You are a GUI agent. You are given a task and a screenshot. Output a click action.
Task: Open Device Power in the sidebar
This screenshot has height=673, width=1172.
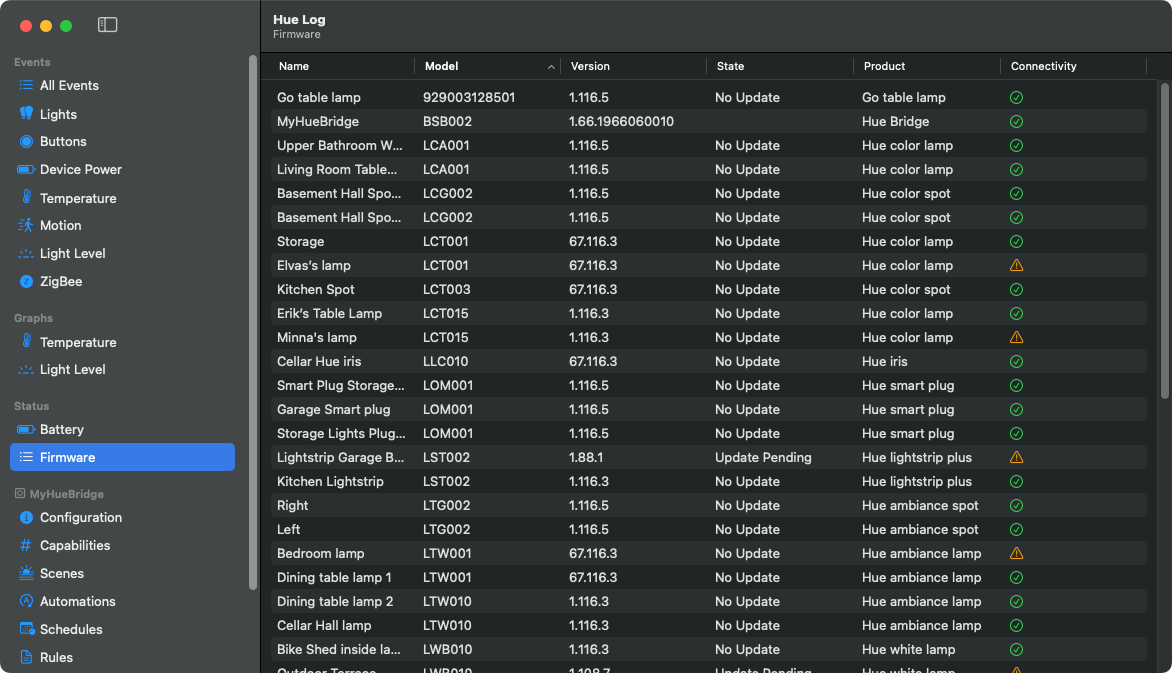tap(80, 170)
